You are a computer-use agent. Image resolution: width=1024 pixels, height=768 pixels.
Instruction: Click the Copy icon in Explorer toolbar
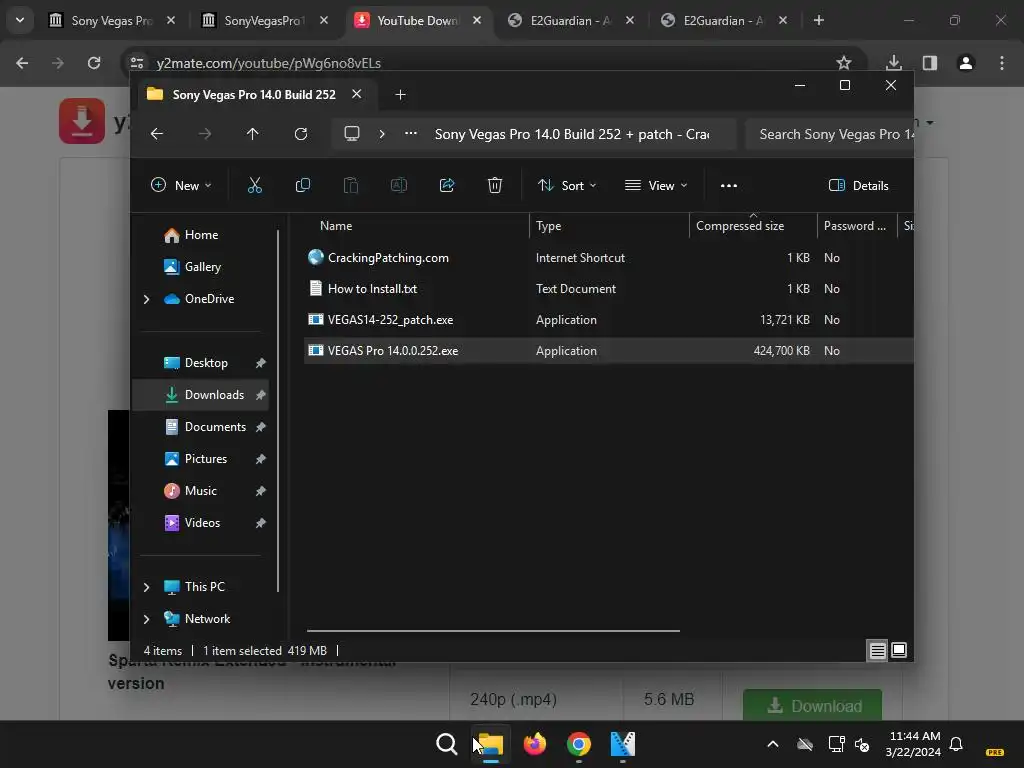coord(302,185)
